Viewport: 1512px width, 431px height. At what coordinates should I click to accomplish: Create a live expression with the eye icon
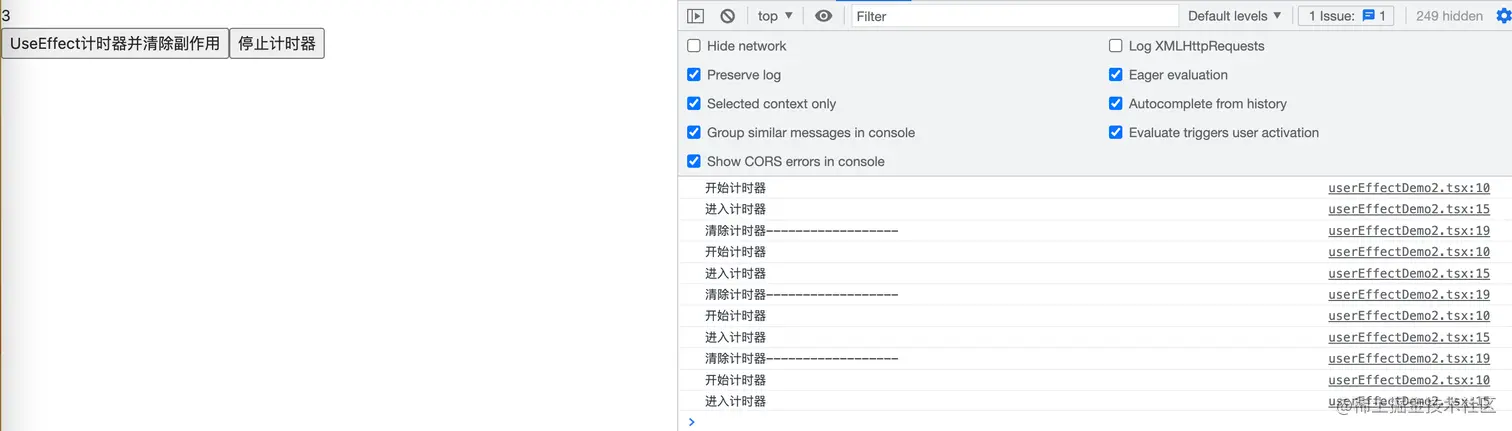tap(823, 16)
